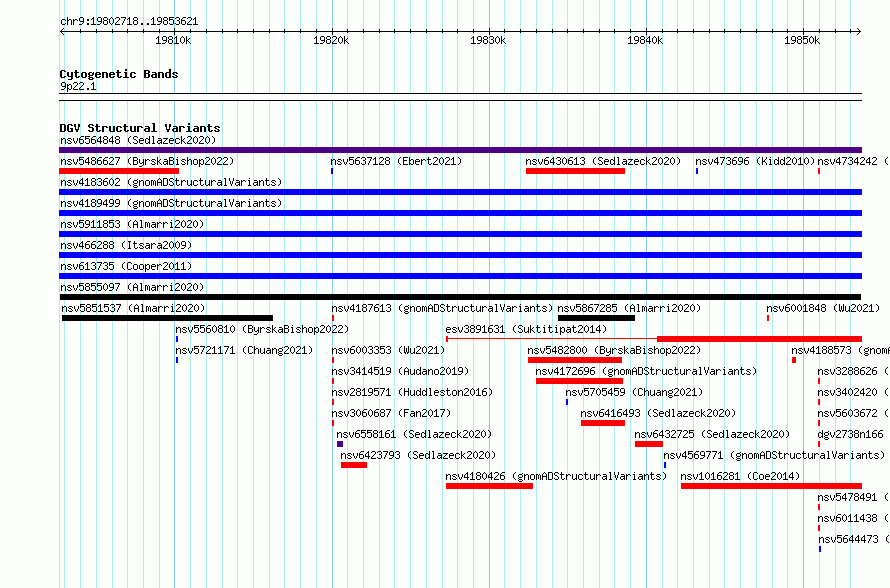The image size is (890, 588).
Task: Select the purple nsv6564848 variant bar
Action: click(460, 150)
